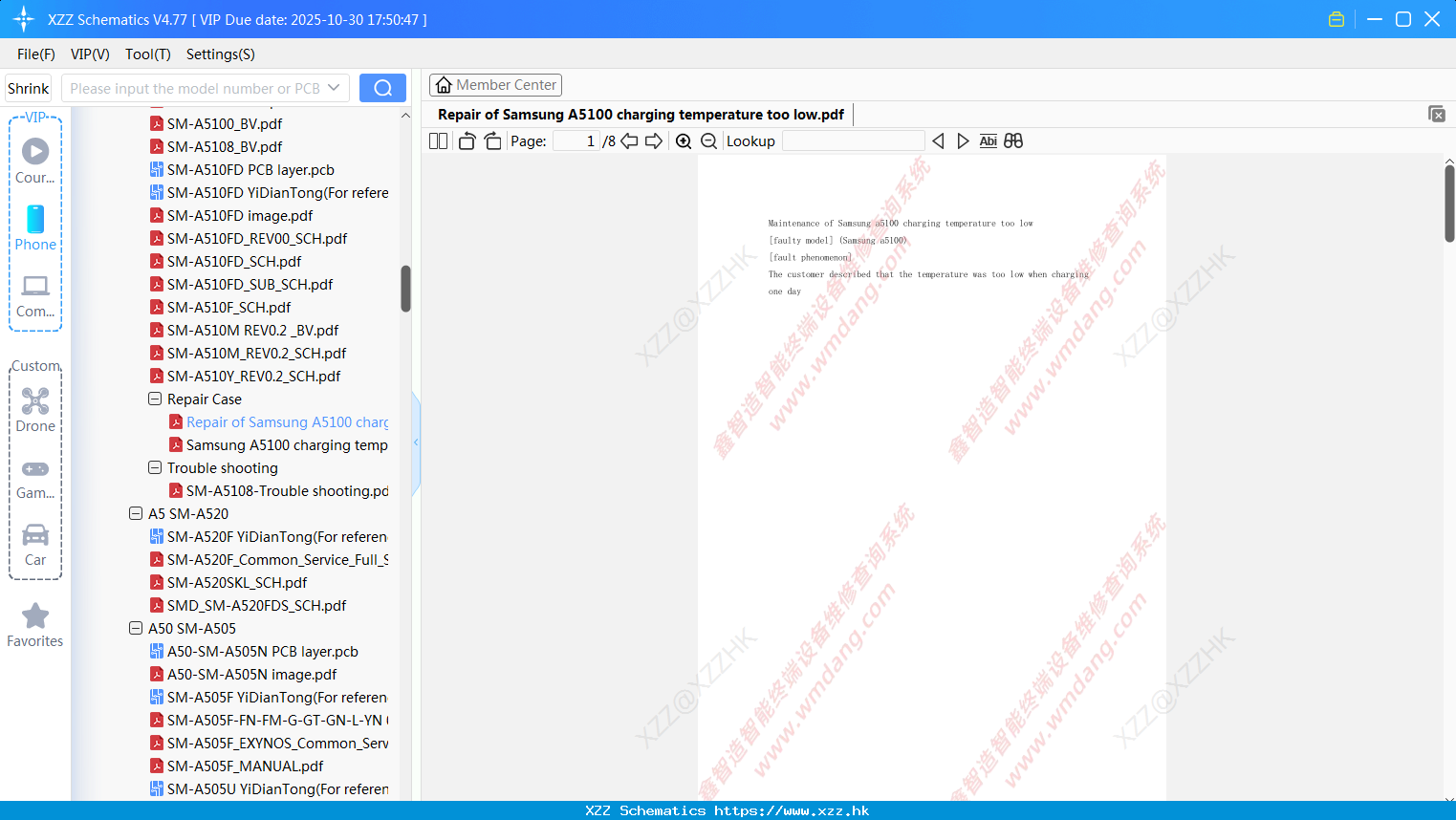This screenshot has width=1456, height=820.
Task: Open SM-A5100_BV.pdf
Action: point(216,123)
